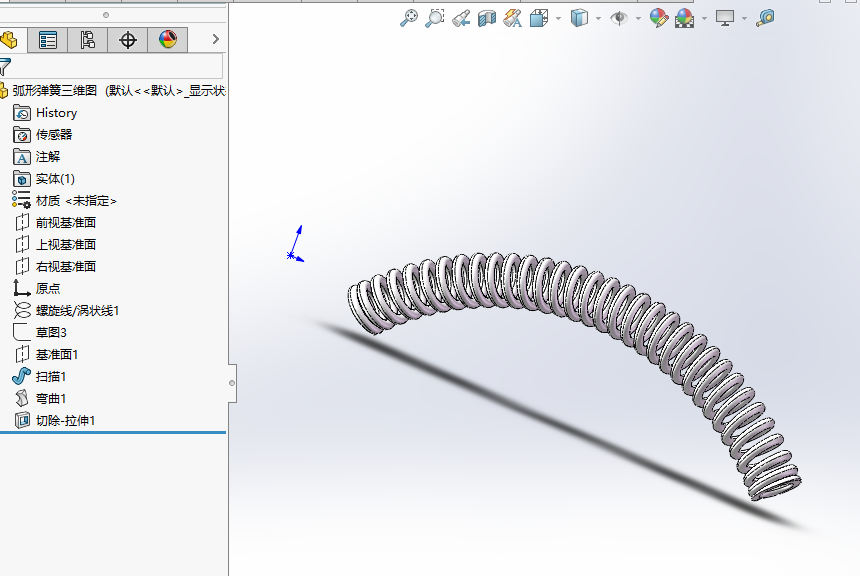Click the Hide/Show Items eye icon
The height and width of the screenshot is (576, 860).
click(619, 18)
